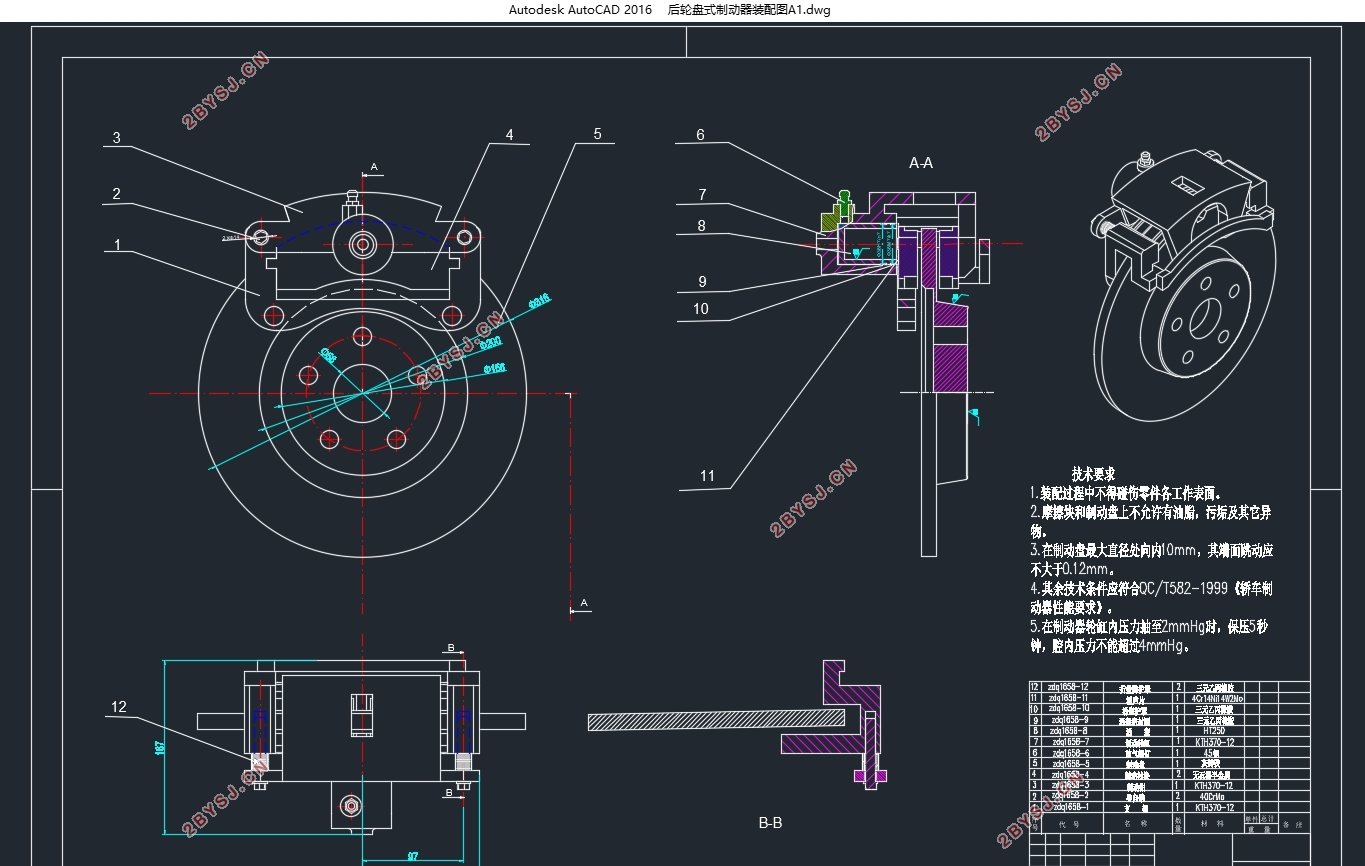The width and height of the screenshot is (1365, 866).
Task: Select section marker A above the caliper
Action: [374, 166]
